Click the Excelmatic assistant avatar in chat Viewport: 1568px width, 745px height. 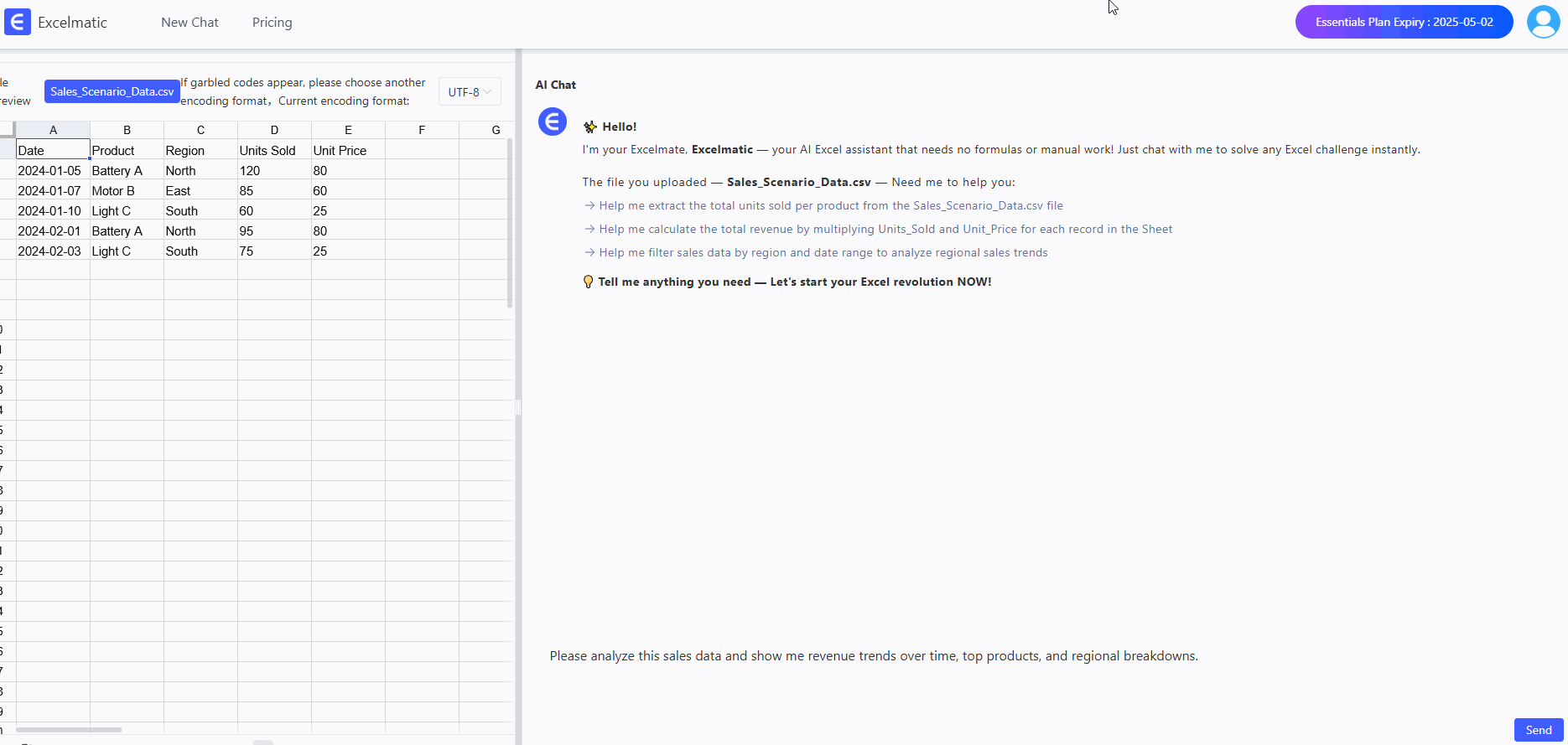click(x=553, y=122)
